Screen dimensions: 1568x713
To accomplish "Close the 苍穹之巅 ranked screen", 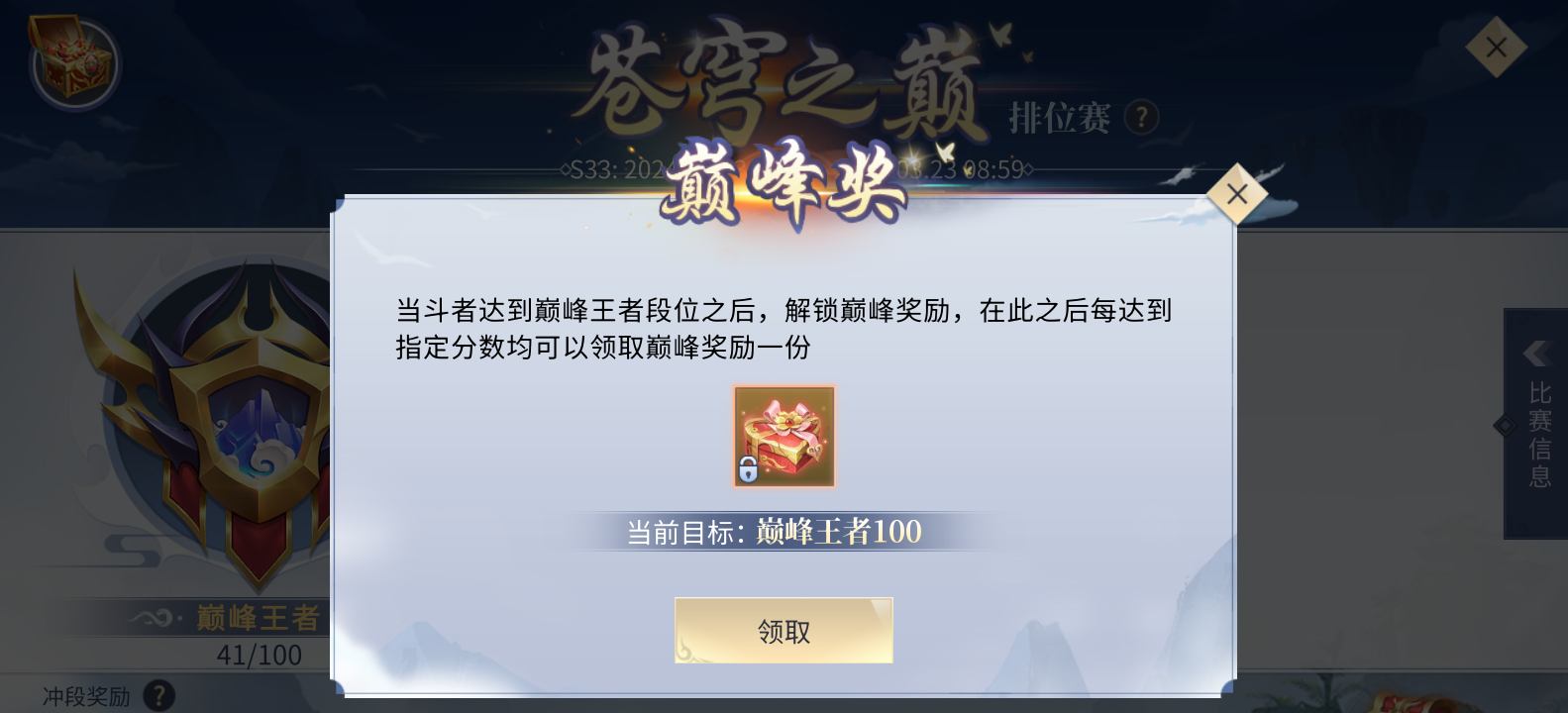I will [1496, 47].
